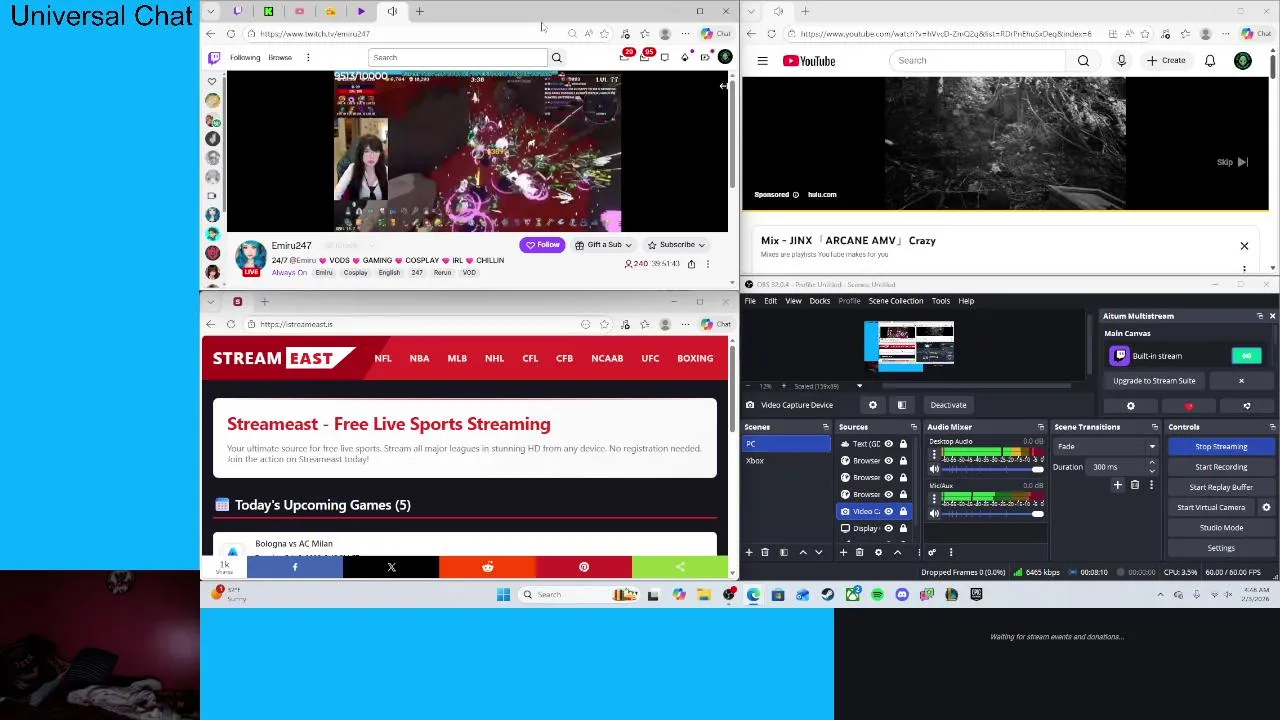This screenshot has width=1280, height=720.
Task: Close the Jinx Arcane mix playlist
Action: point(1244,246)
